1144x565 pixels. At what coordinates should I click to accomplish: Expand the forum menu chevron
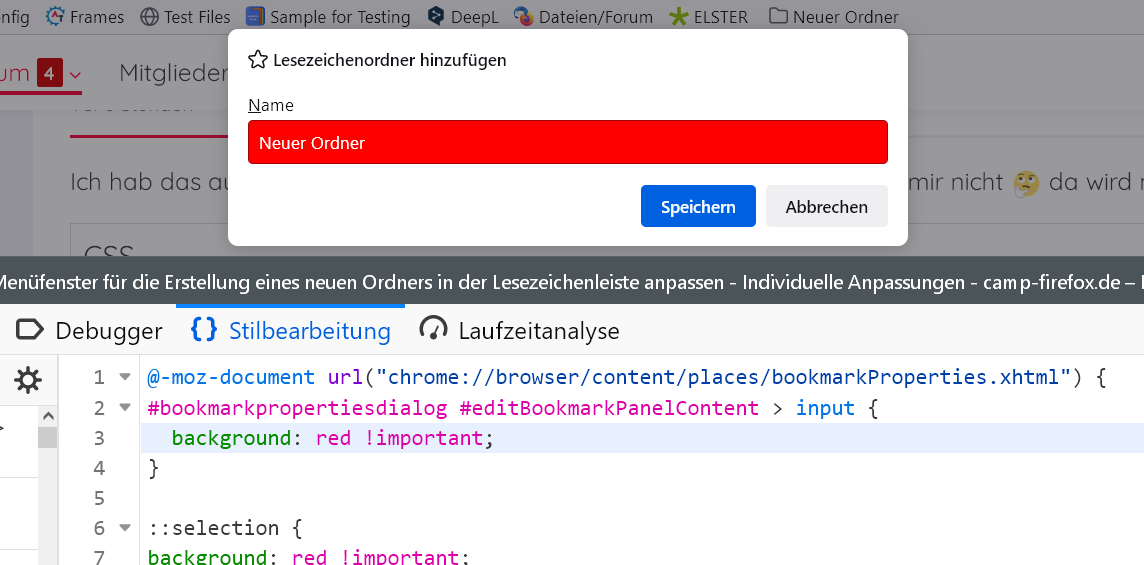click(x=75, y=74)
